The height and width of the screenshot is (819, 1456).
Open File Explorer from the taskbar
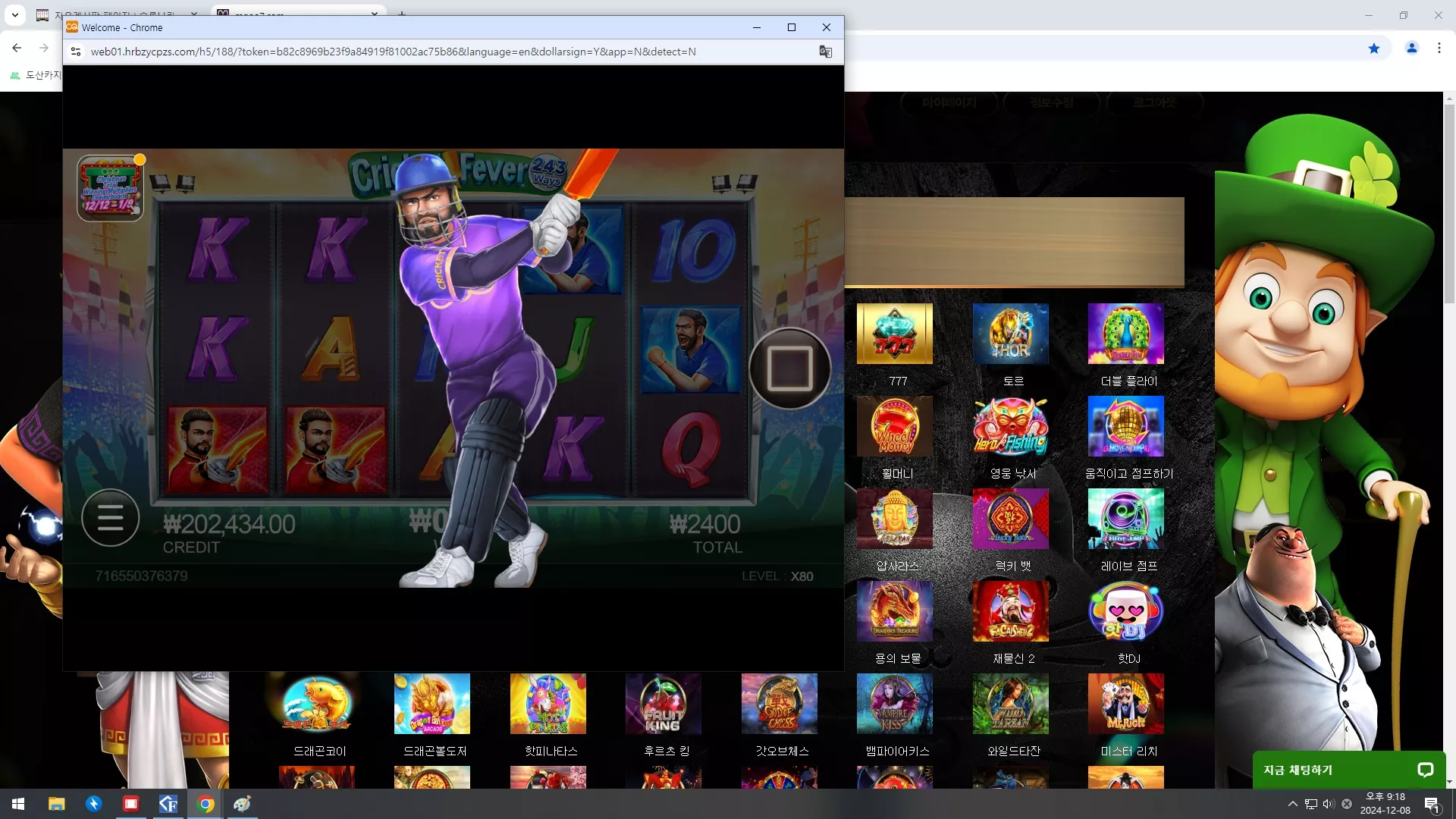57,804
